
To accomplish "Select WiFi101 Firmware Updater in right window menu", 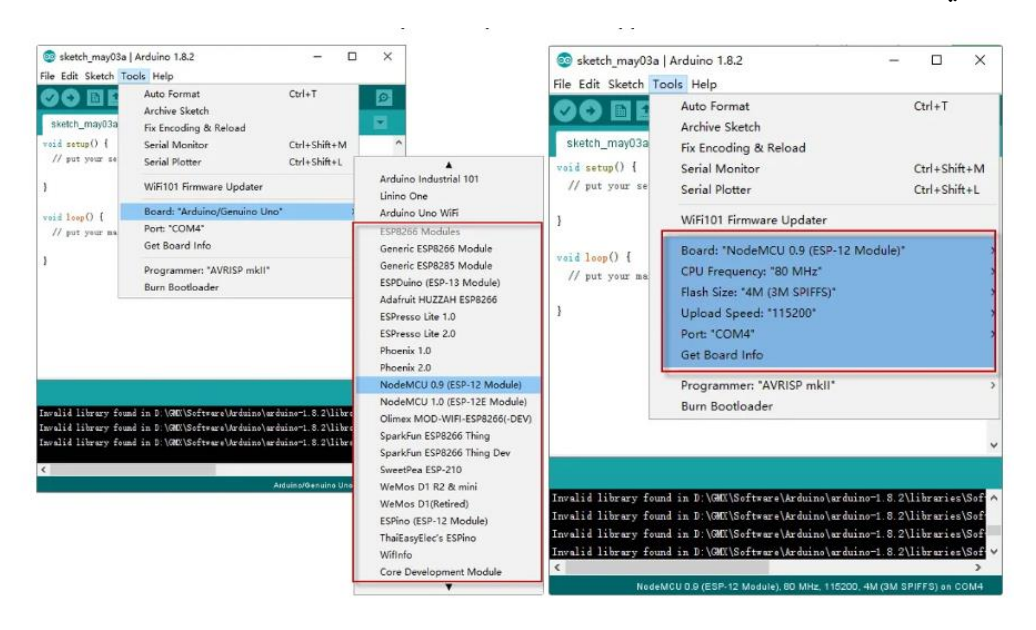I will coord(753,220).
